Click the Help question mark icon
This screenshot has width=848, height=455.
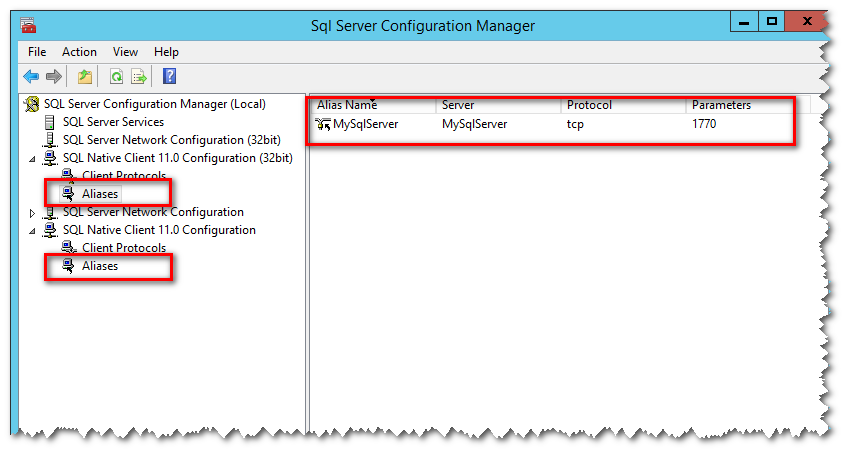click(169, 76)
